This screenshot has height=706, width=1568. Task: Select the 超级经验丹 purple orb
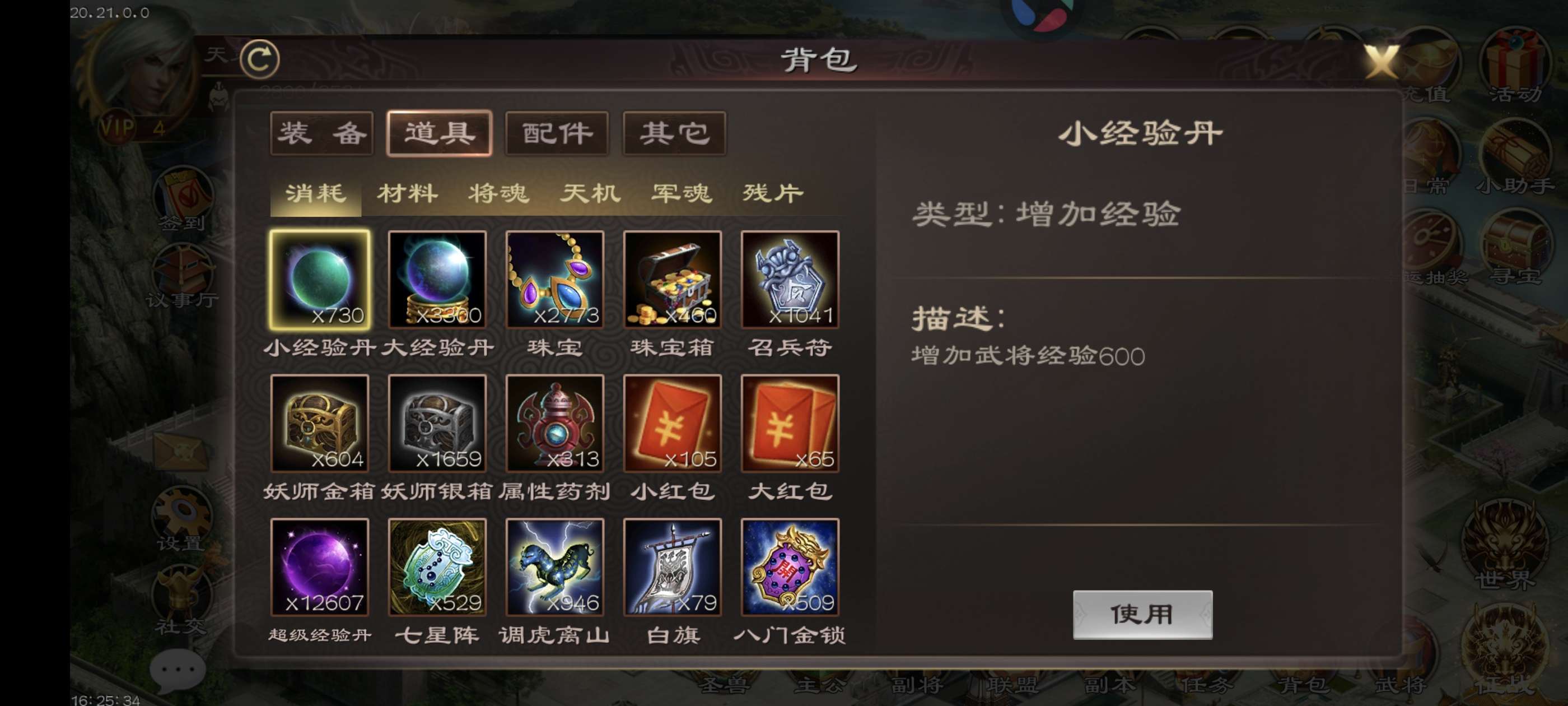tap(320, 567)
